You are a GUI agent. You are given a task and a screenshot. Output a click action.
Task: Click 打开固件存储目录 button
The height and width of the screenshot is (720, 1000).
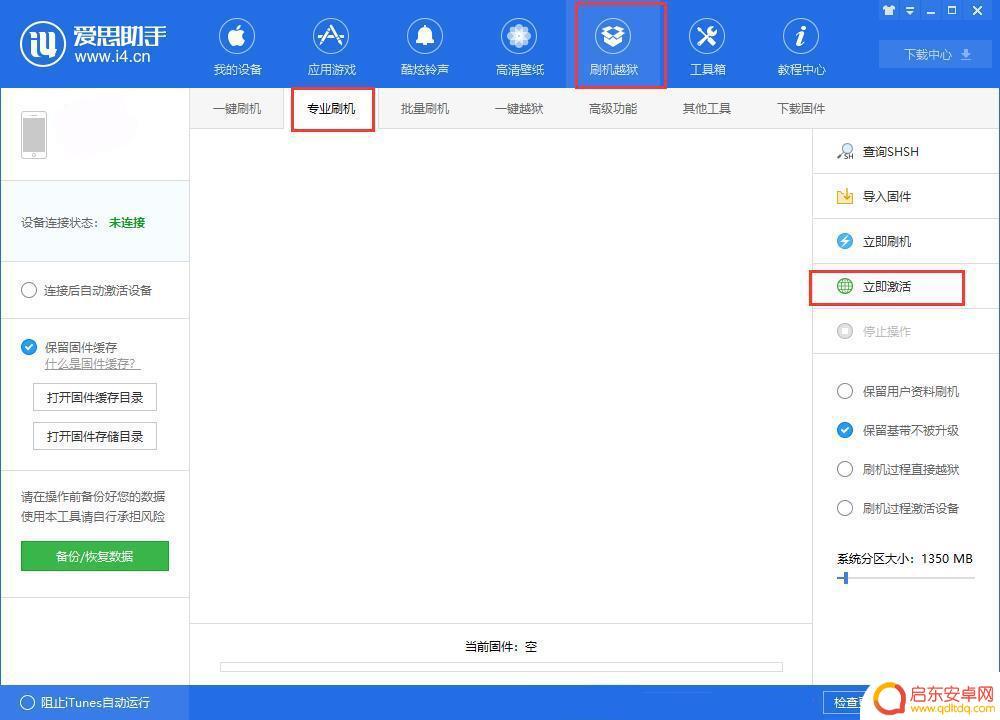95,436
